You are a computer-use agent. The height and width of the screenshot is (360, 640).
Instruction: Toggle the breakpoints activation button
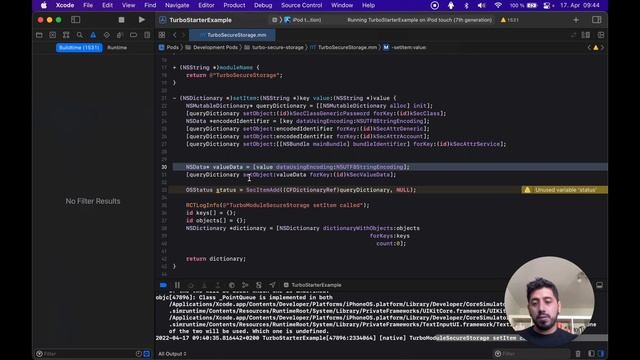coord(163,285)
